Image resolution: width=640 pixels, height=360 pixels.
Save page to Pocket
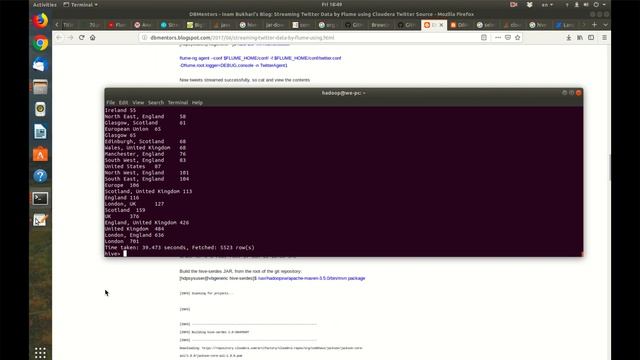pyautogui.click(x=508, y=38)
